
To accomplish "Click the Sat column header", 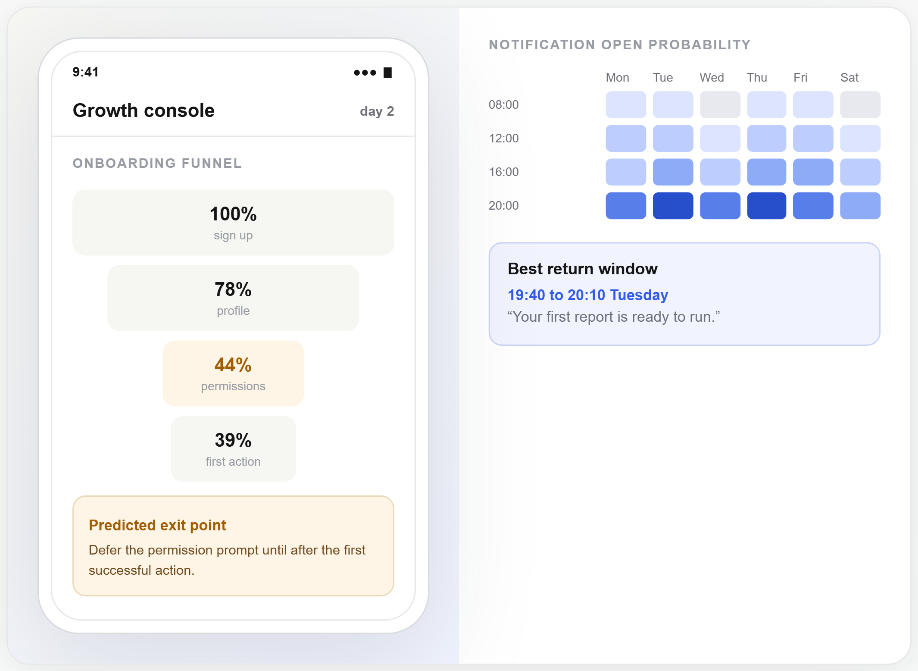I will tap(850, 78).
